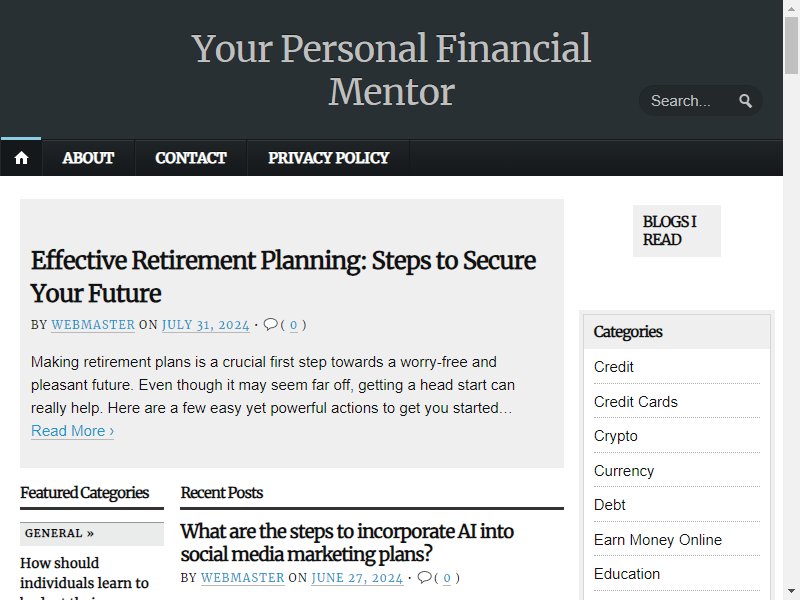The width and height of the screenshot is (800, 600).
Task: Open the AI social media marketing post
Action: pos(347,542)
